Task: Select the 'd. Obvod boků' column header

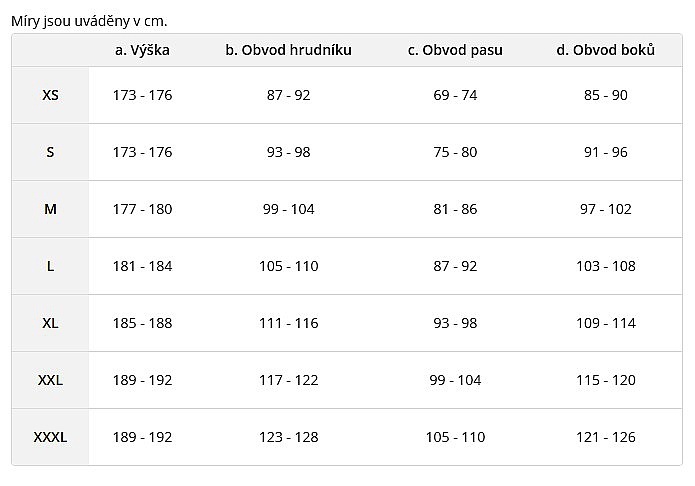Action: [605, 50]
